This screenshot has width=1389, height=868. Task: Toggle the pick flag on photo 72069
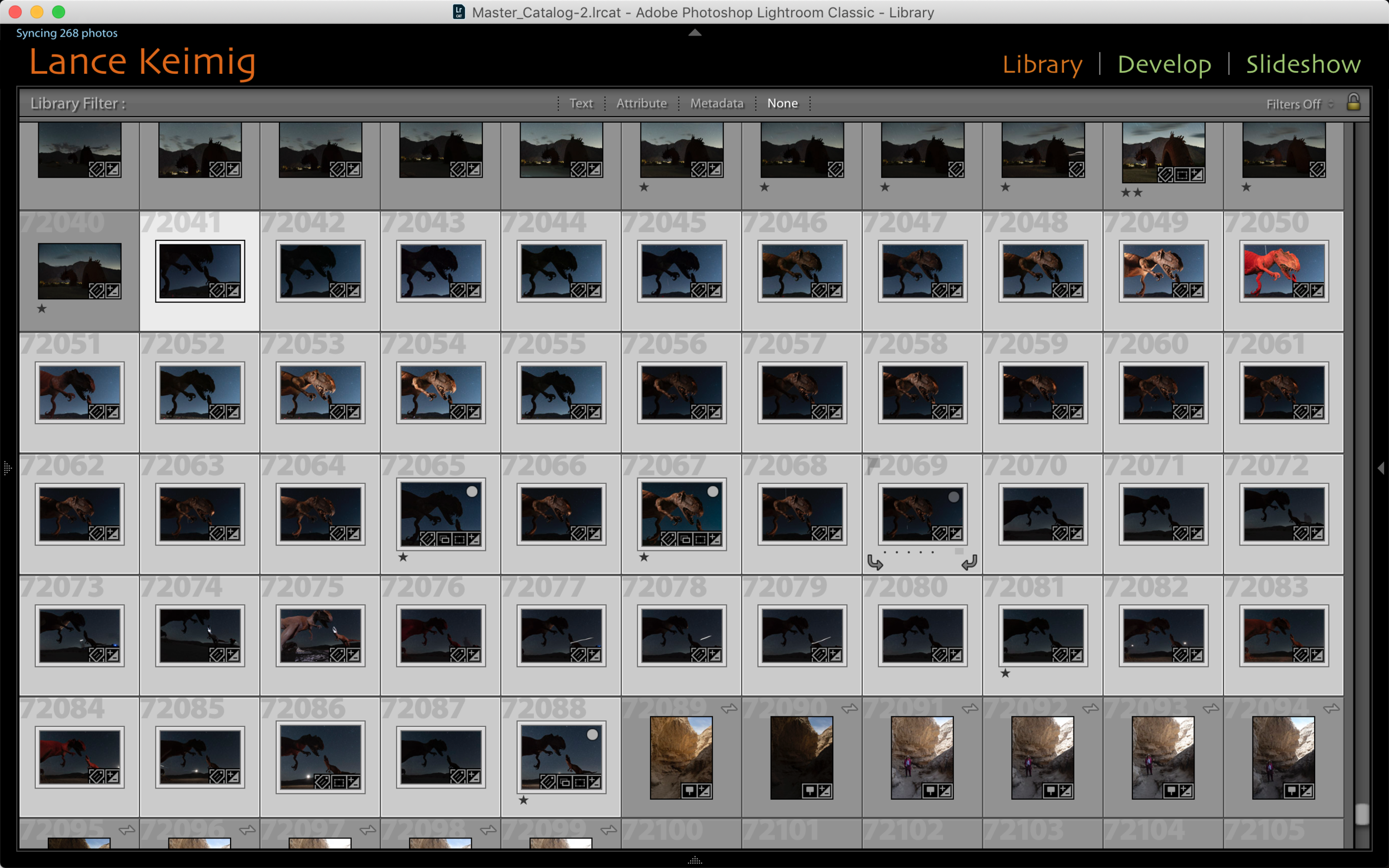point(873,465)
